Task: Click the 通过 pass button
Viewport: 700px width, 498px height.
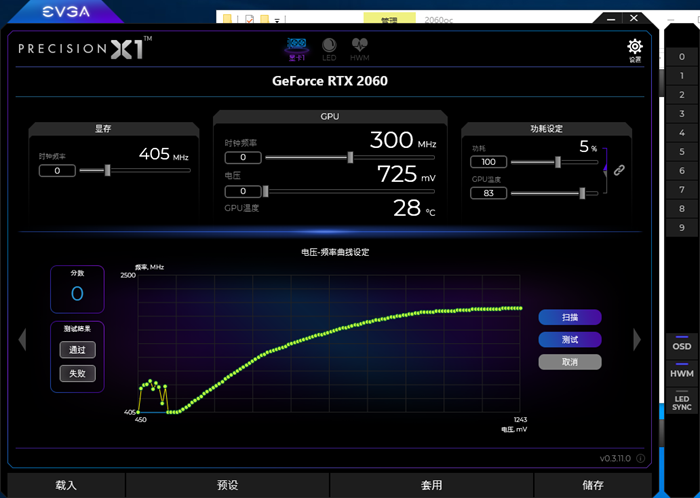Action: pyautogui.click(x=77, y=350)
